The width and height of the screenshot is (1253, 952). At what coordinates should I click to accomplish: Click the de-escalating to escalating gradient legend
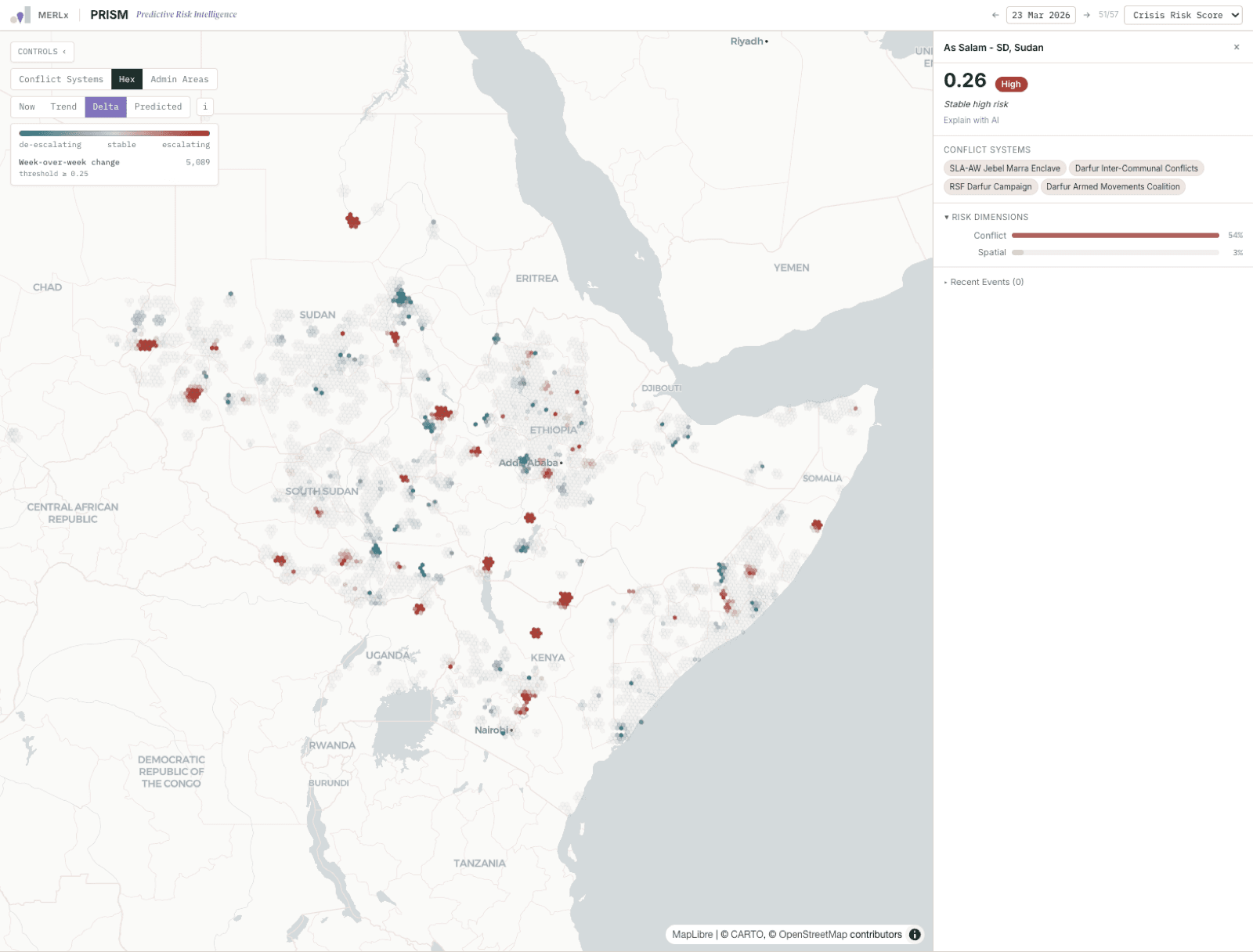(x=114, y=133)
